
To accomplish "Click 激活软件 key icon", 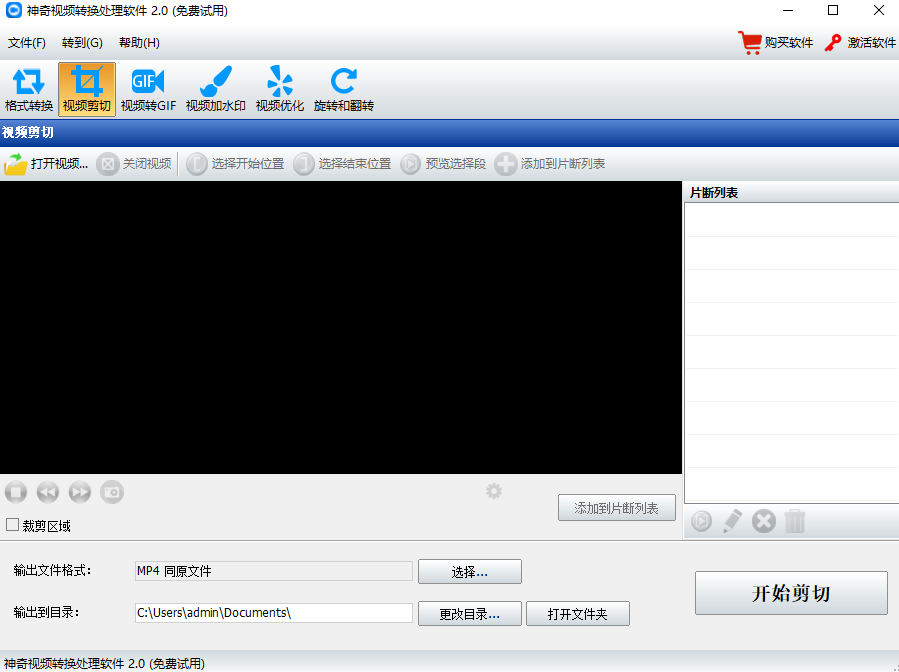I will 833,42.
